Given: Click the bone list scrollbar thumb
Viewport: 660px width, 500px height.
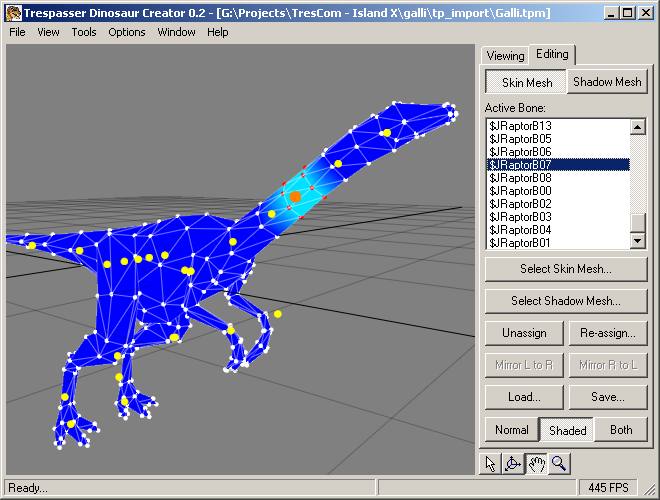Looking at the screenshot, I should (x=638, y=223).
